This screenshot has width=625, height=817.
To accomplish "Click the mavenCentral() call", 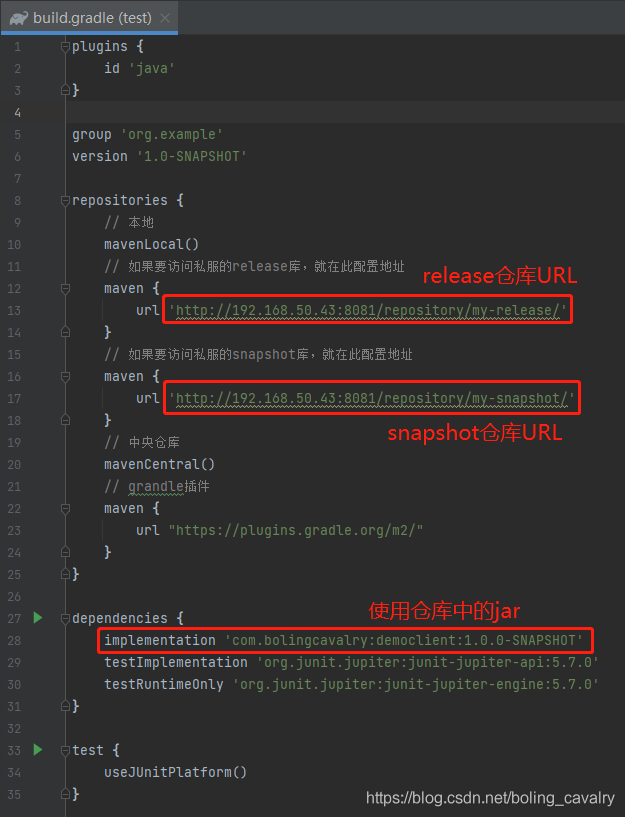I will [x=159, y=464].
